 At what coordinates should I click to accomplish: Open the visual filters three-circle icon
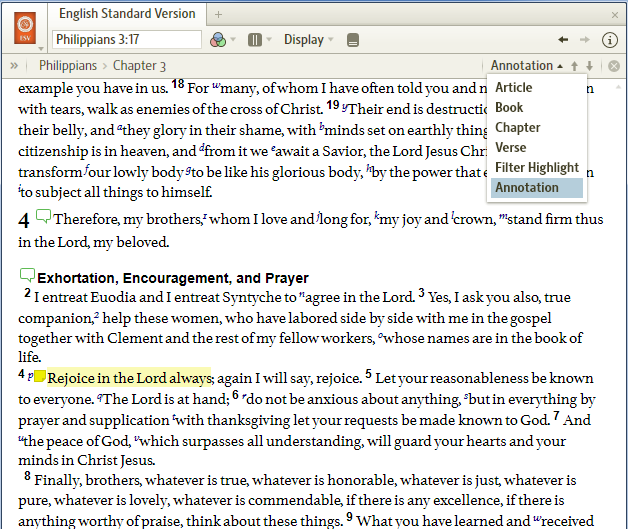(x=218, y=40)
